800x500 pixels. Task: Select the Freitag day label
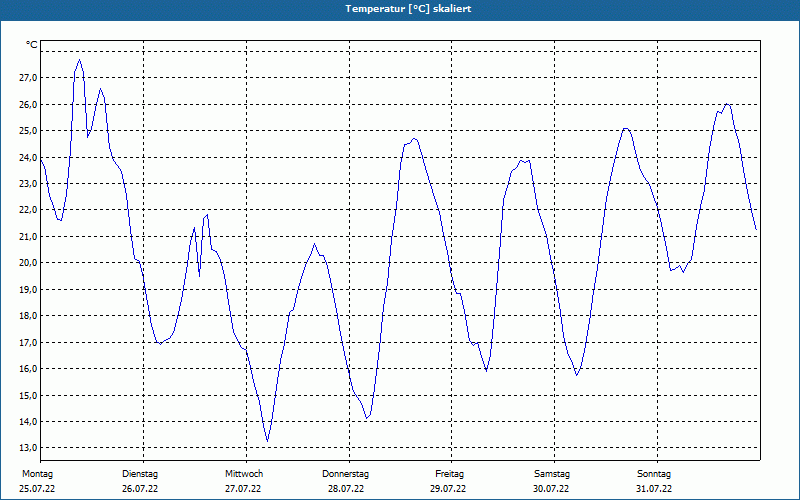tap(449, 474)
